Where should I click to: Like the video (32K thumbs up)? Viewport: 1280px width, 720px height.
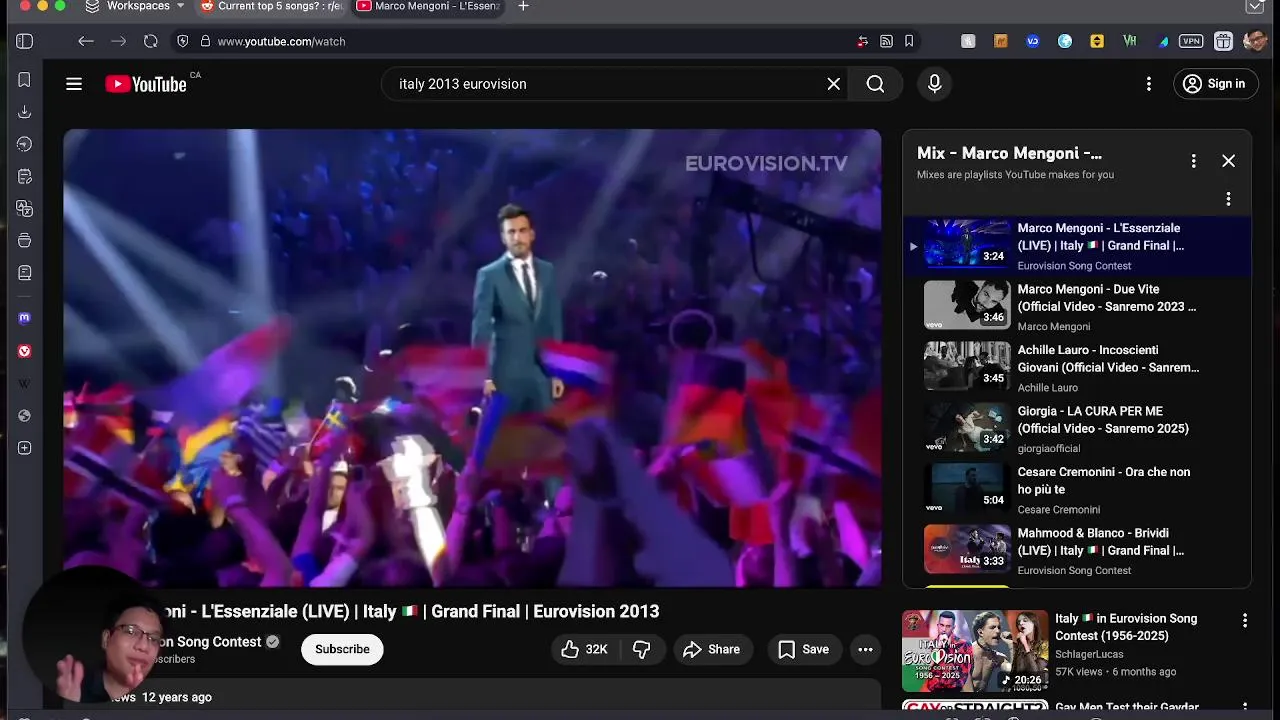tap(583, 650)
